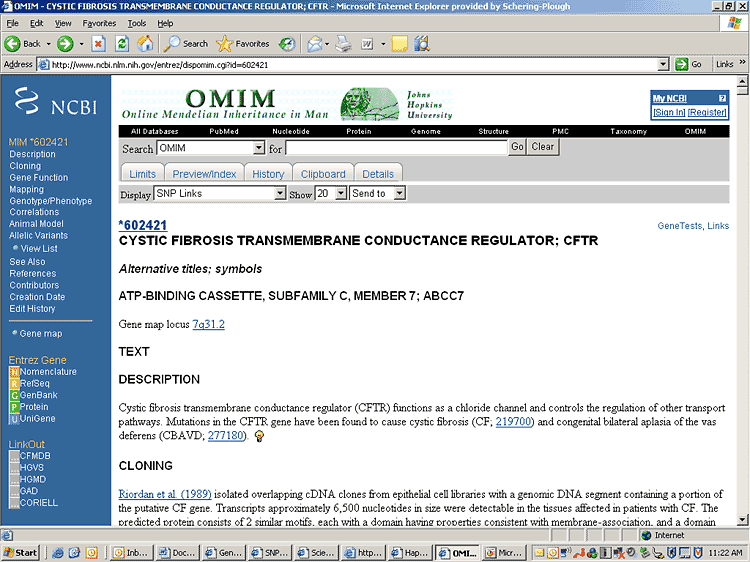Screen dimensions: 750x562
Task: Click the Sign In link
Action: 669,112
